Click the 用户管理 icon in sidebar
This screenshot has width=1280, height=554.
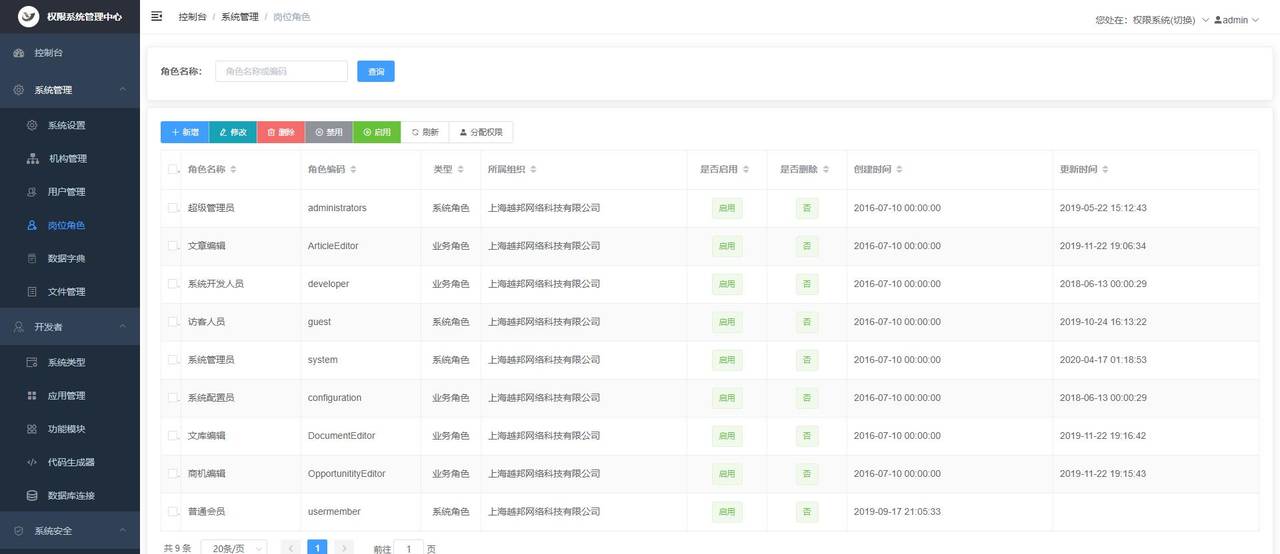tap(32, 192)
